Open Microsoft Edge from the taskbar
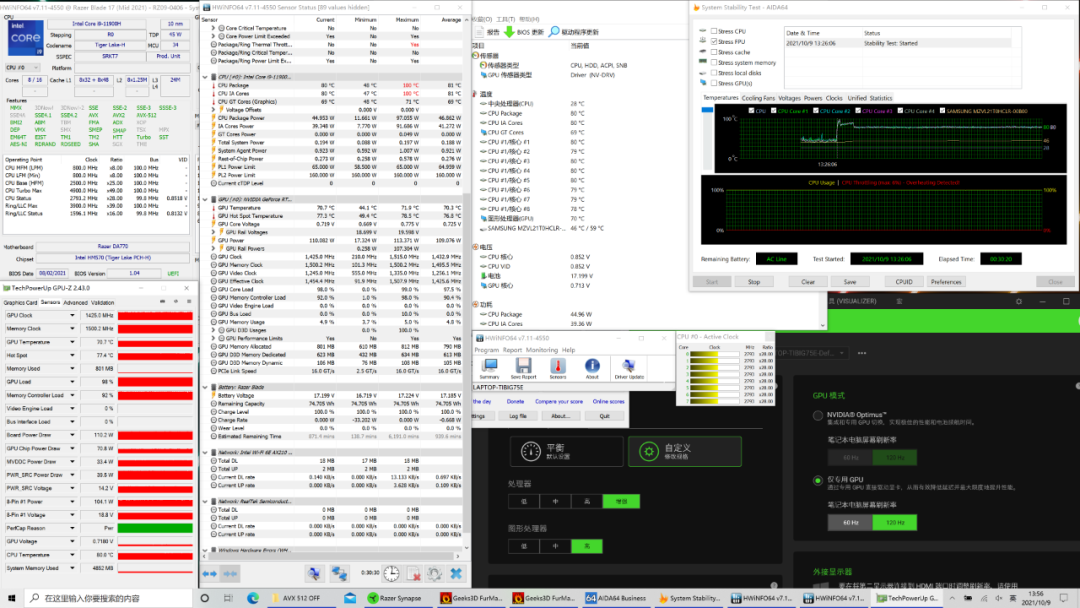1080x608 pixels. pyautogui.click(x=252, y=598)
